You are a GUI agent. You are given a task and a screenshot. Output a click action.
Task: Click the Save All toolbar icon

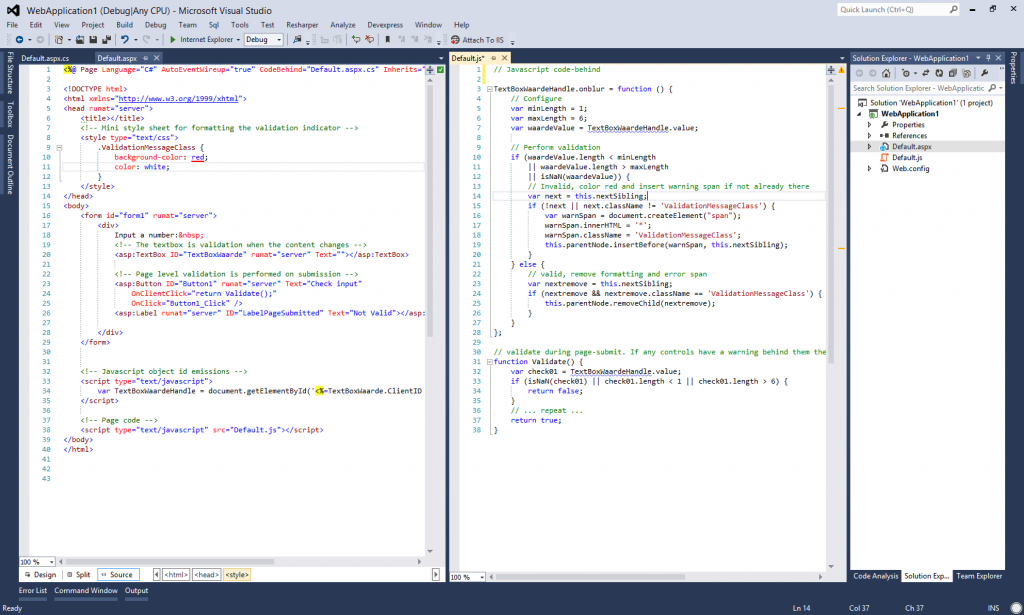pyautogui.click(x=106, y=40)
